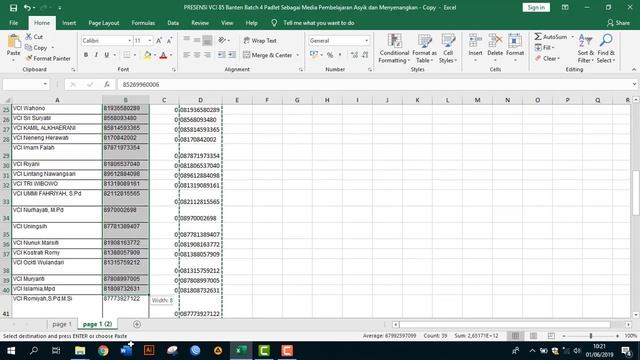Click the Fill Color bucket icon
The width and height of the screenshot is (640, 360).
pos(147,55)
